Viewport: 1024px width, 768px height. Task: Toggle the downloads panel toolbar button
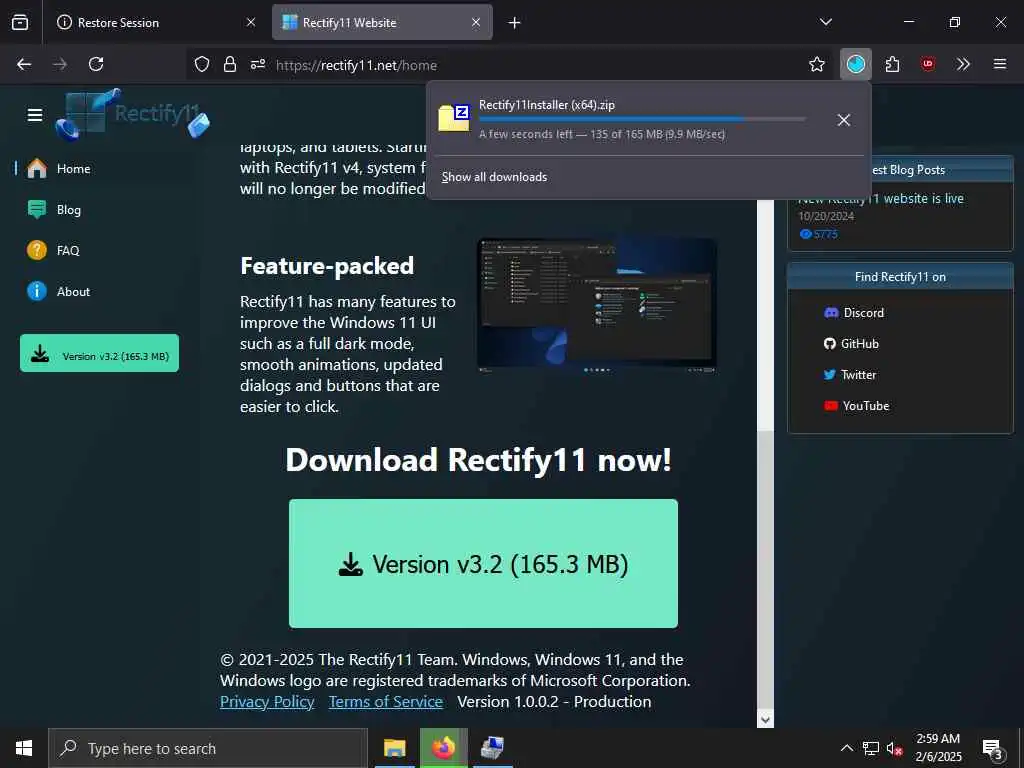tap(856, 64)
